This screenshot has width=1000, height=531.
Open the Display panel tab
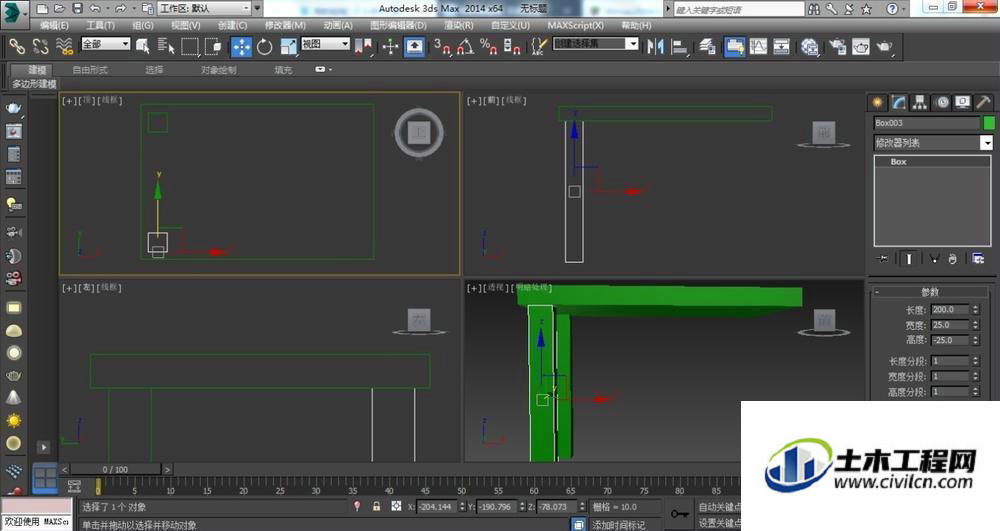[962, 102]
